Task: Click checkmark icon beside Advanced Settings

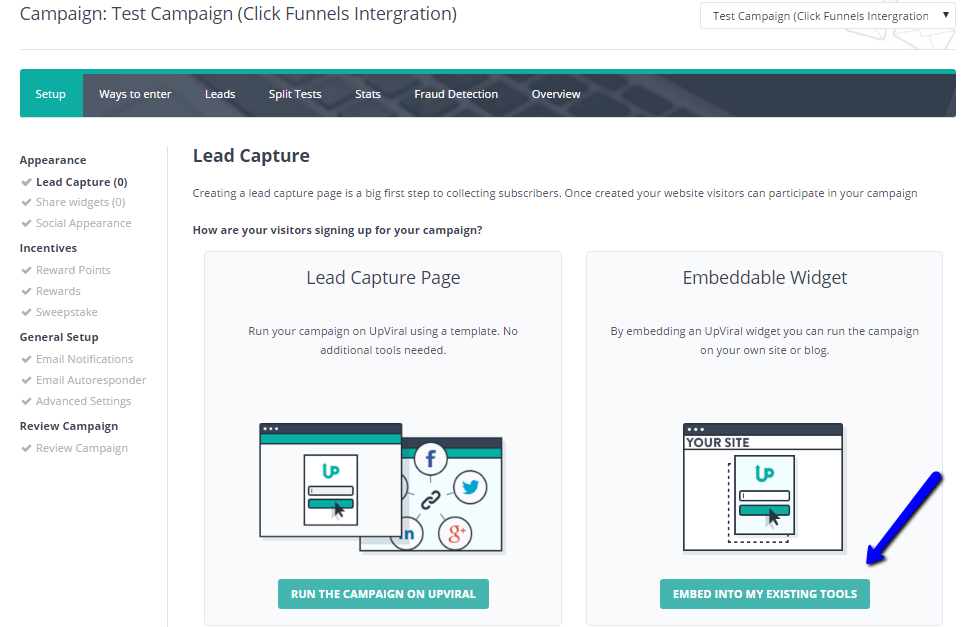Action: coord(26,401)
